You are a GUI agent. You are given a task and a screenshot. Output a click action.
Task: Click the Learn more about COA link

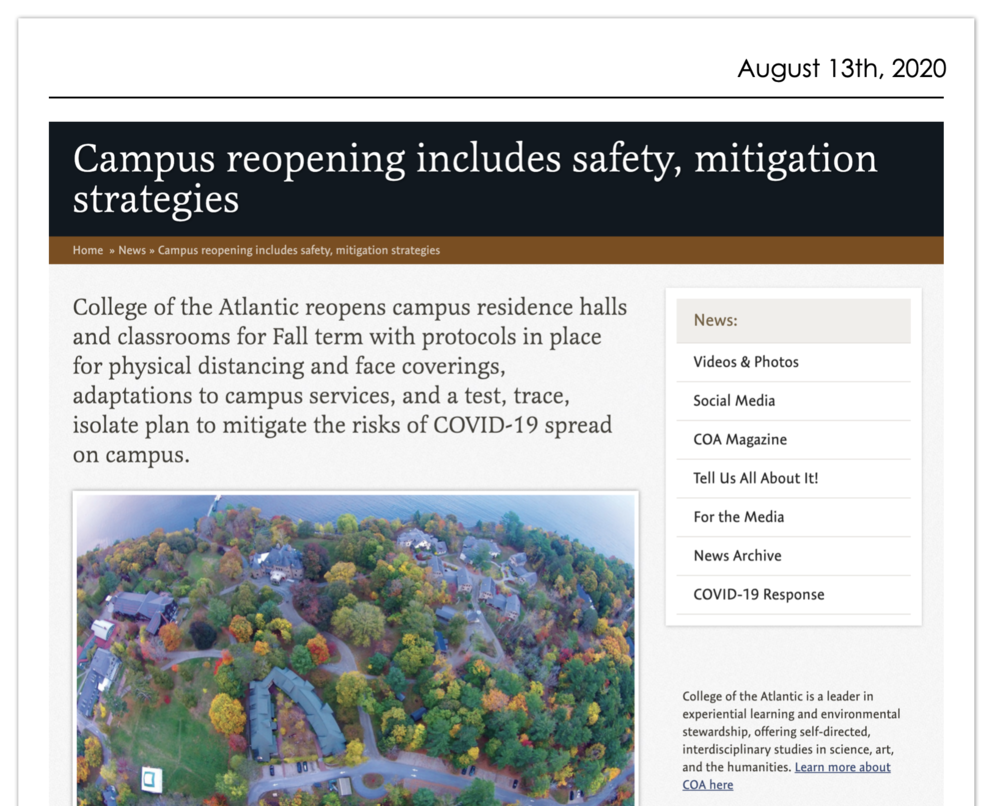pyautogui.click(x=842, y=768)
